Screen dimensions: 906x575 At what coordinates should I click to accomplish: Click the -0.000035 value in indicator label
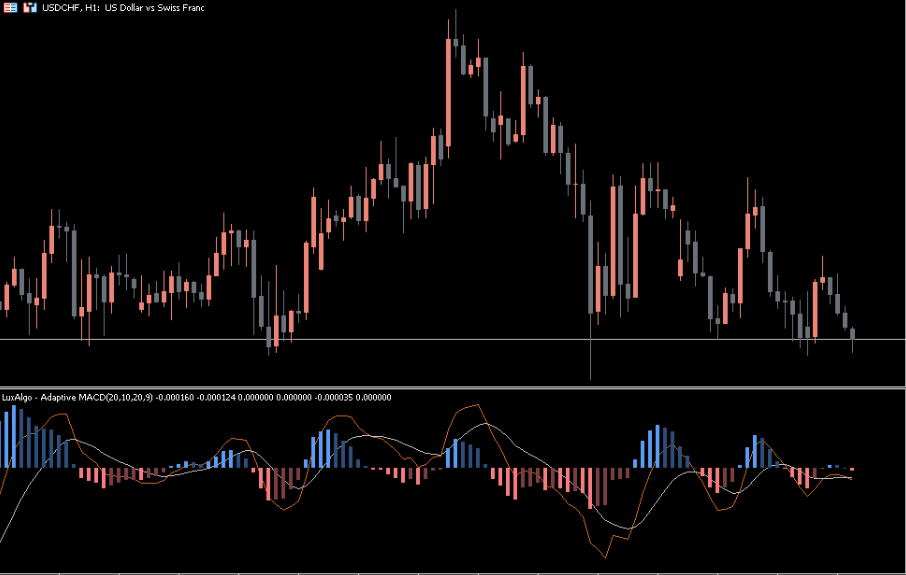point(334,397)
